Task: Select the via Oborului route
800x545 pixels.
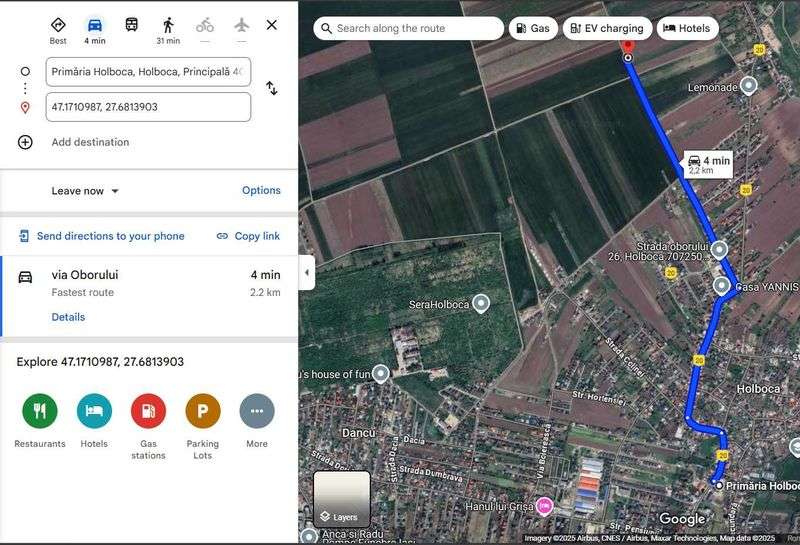Action: pos(149,296)
